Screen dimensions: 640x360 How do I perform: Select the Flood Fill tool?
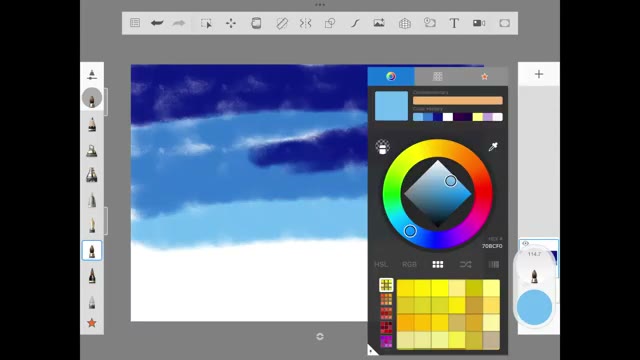tap(256, 23)
